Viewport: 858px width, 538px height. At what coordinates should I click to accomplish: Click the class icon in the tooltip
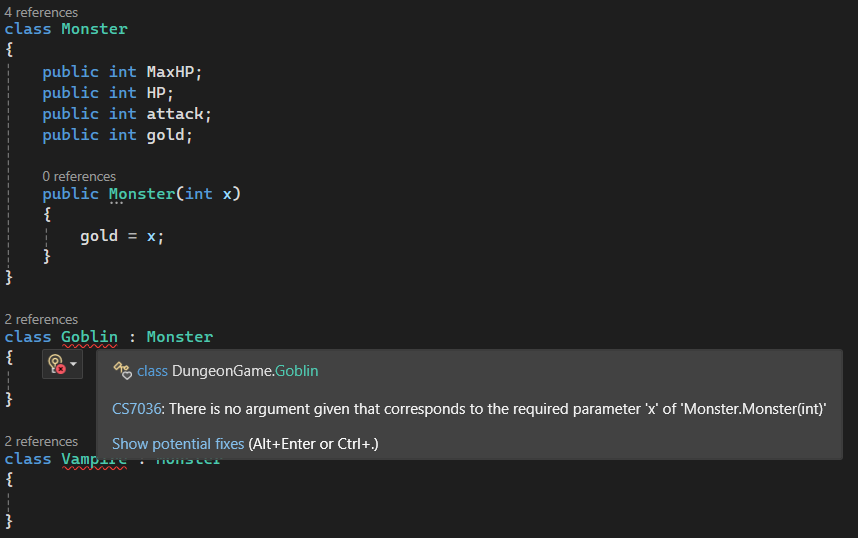(x=122, y=371)
